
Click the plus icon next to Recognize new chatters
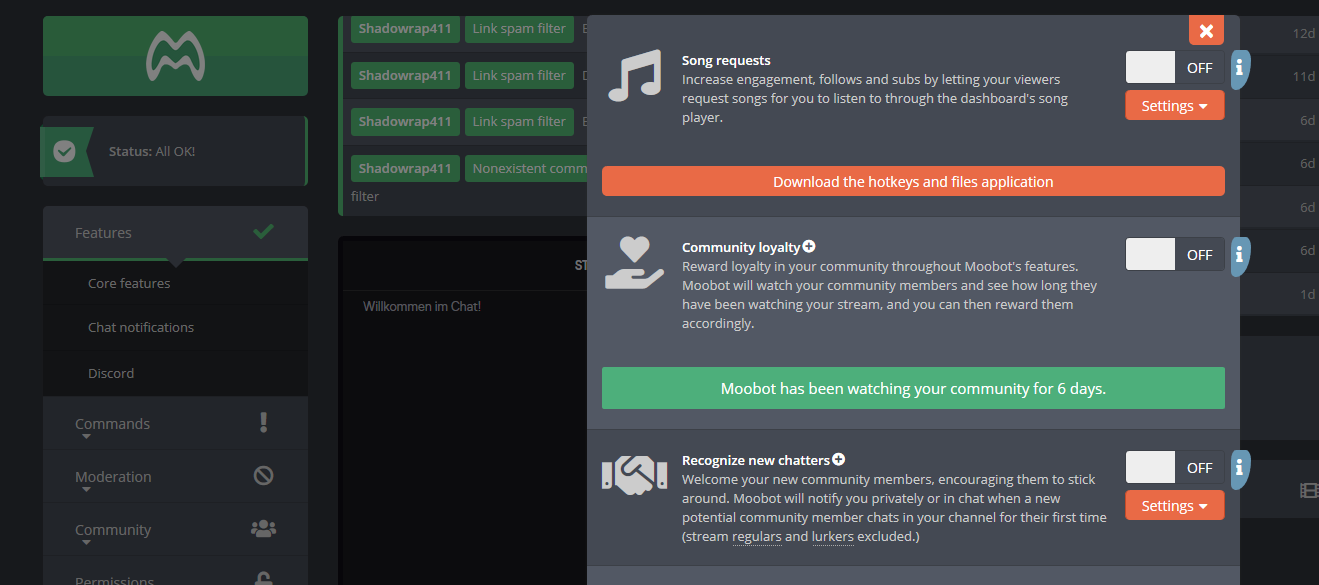point(838,460)
